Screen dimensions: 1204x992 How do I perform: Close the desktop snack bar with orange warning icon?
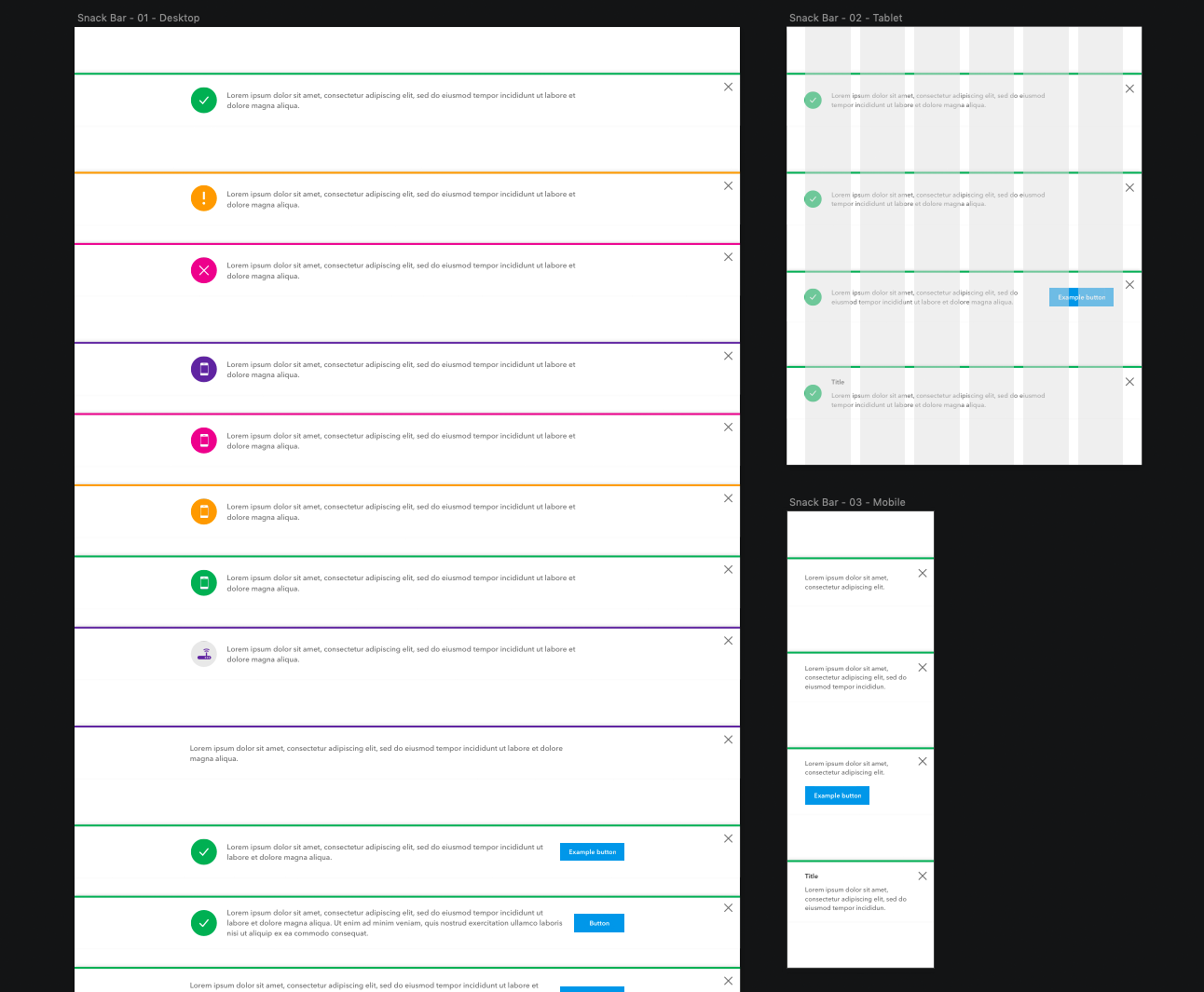(x=729, y=186)
